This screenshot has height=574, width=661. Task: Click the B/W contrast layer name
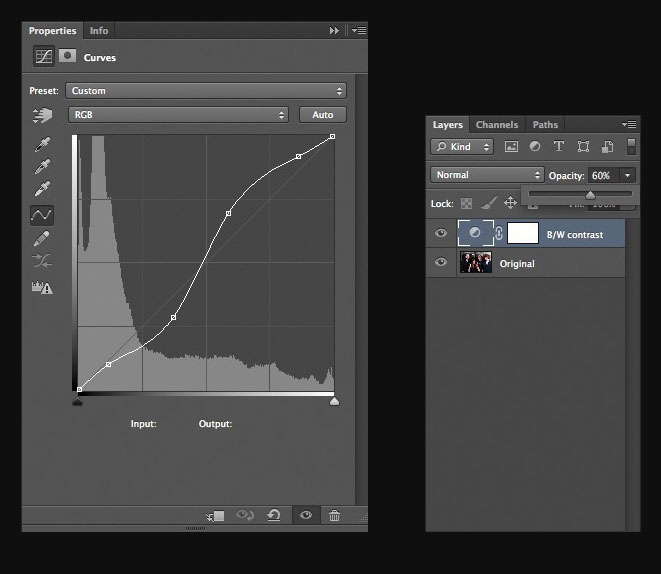(575, 235)
